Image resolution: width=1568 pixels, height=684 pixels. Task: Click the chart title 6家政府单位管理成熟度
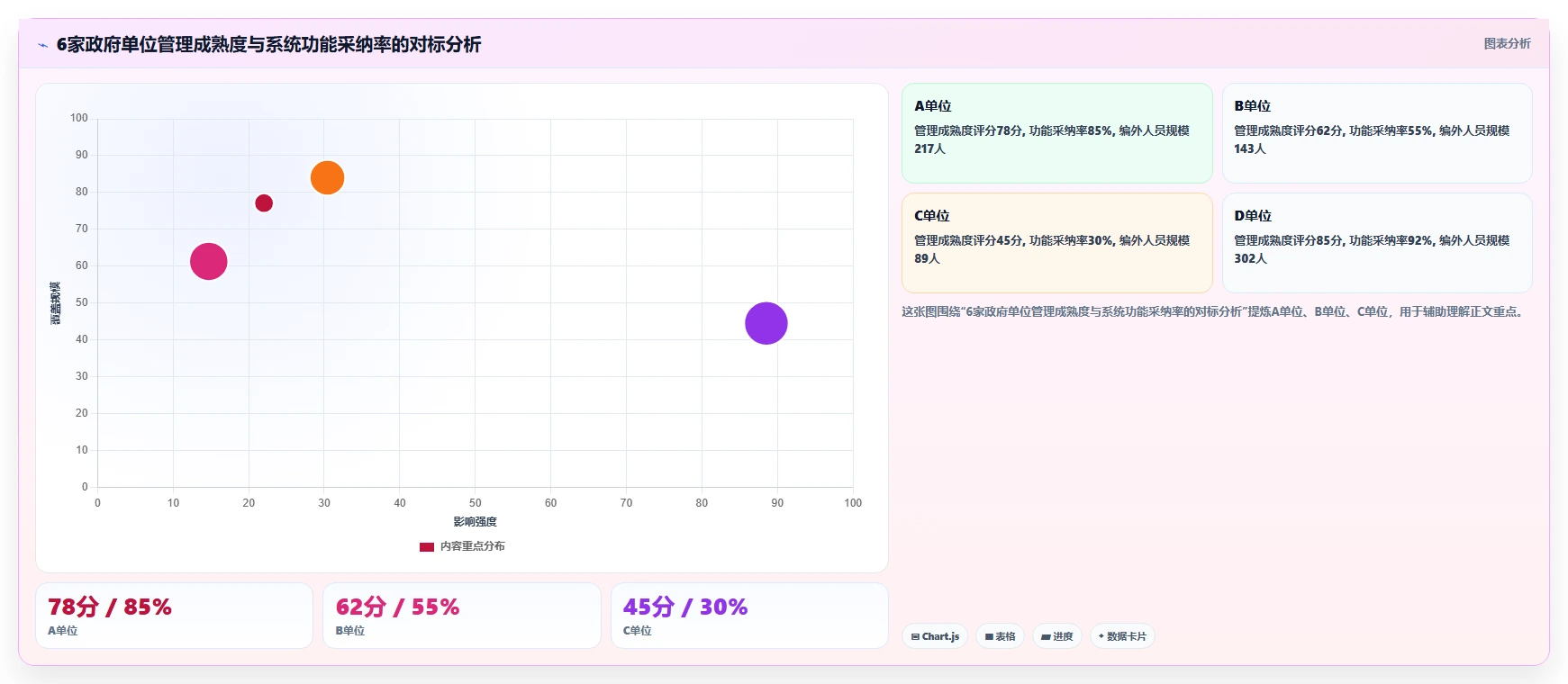pyautogui.click(x=268, y=44)
